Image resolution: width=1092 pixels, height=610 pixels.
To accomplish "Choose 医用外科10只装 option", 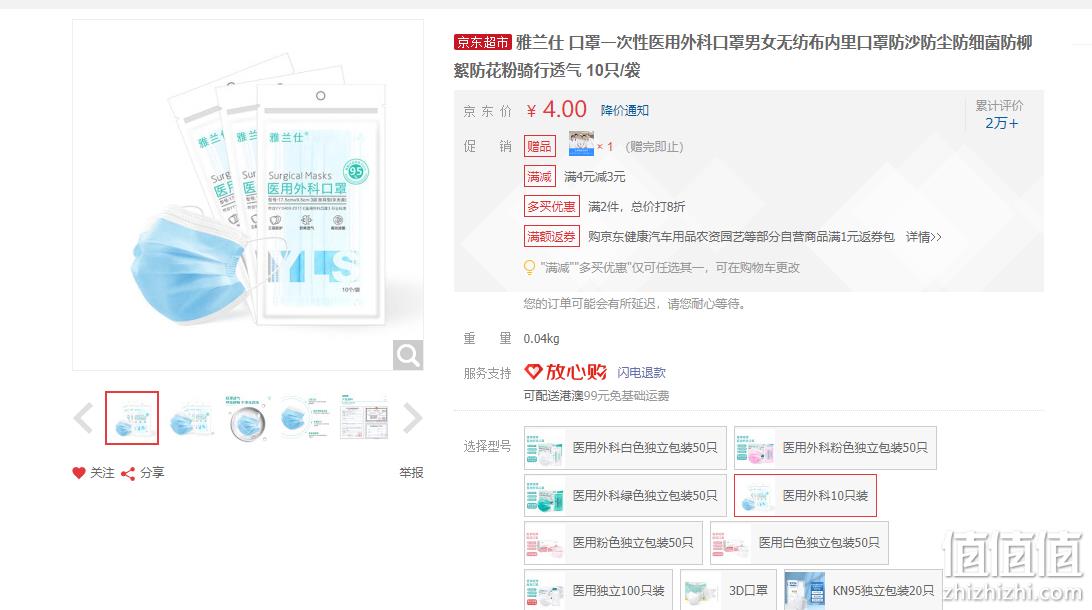I will (805, 496).
